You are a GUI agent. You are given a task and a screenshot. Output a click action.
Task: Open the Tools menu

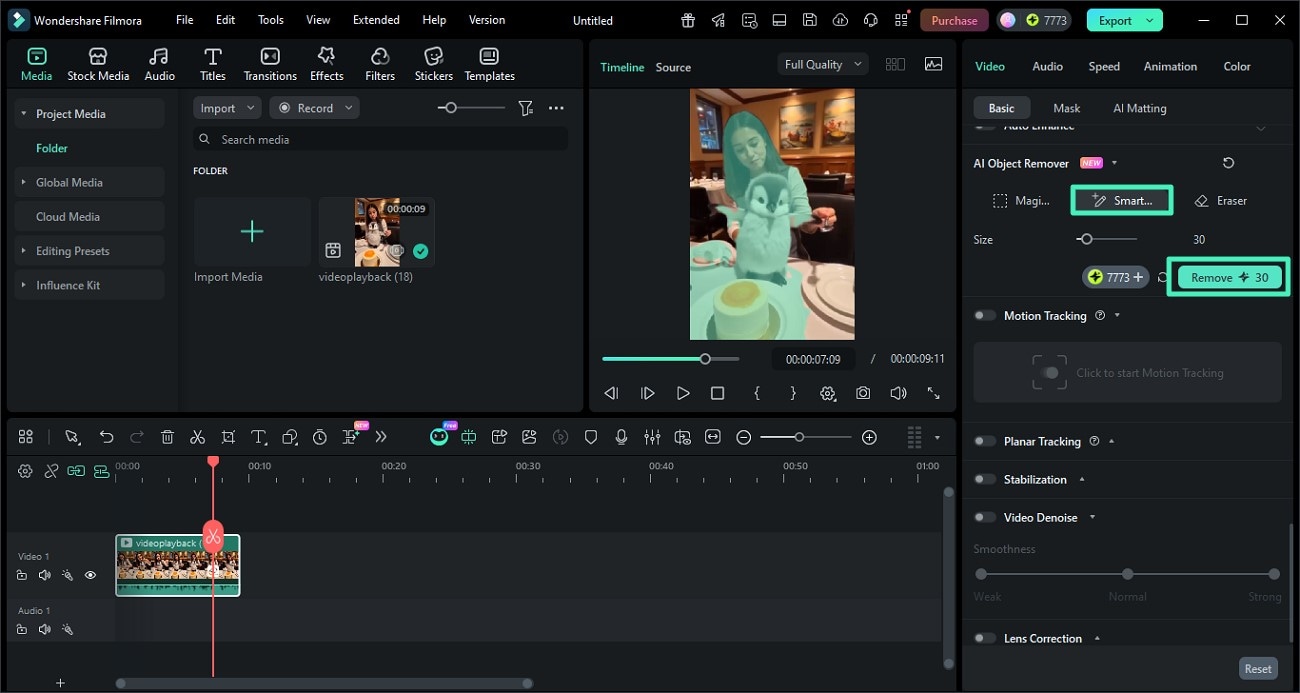(x=269, y=19)
